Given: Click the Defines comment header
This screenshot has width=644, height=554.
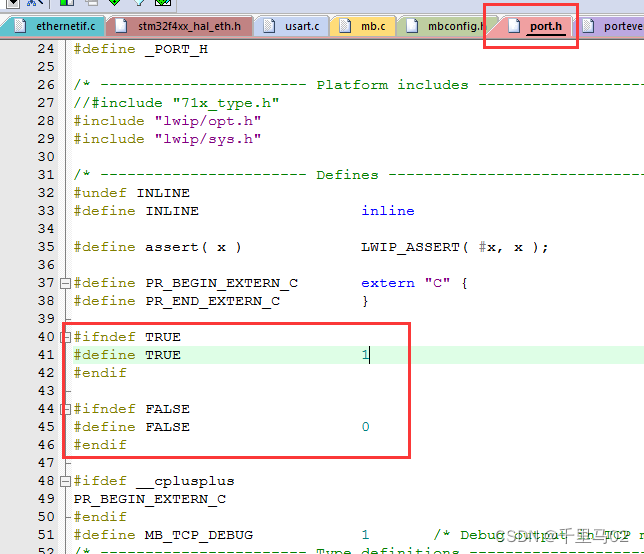Looking at the screenshot, I should (x=358, y=175).
